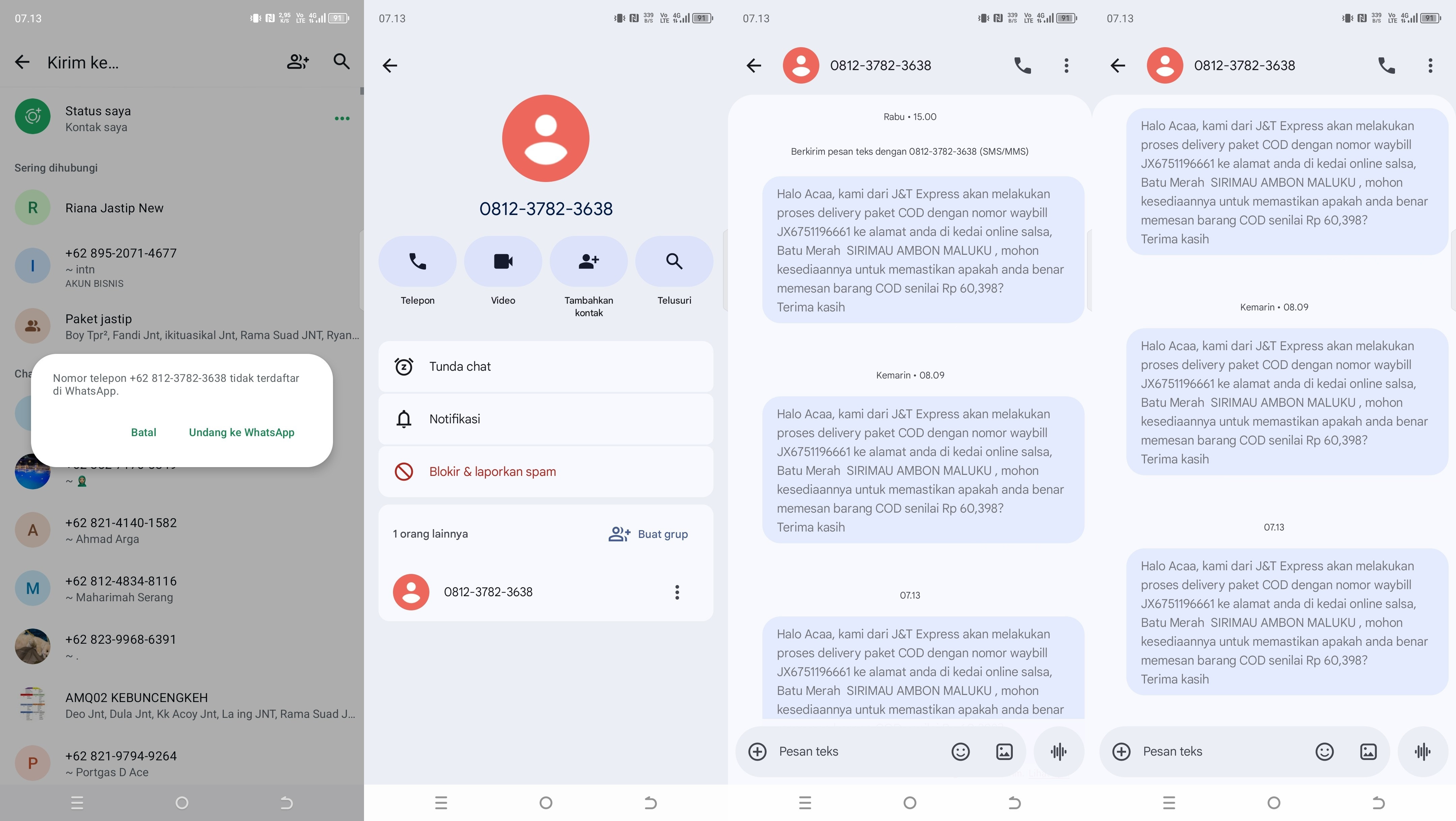Tap the new contact icon in Kirim ke header
1456x821 pixels.
[297, 62]
